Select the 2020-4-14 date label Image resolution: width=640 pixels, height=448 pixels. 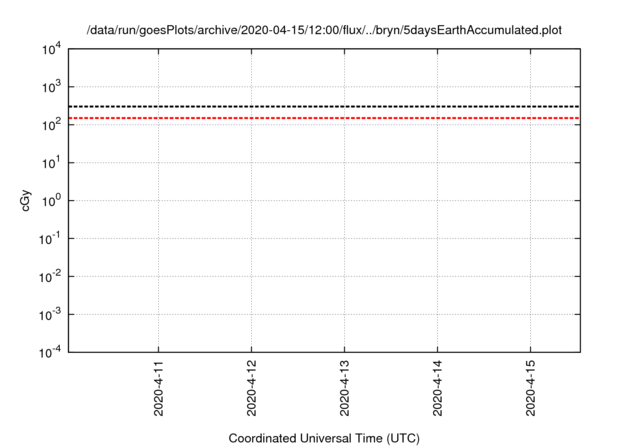click(438, 388)
